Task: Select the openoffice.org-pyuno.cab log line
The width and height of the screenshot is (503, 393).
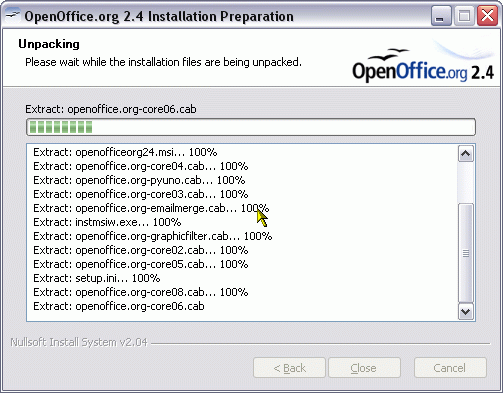Action: pos(139,180)
